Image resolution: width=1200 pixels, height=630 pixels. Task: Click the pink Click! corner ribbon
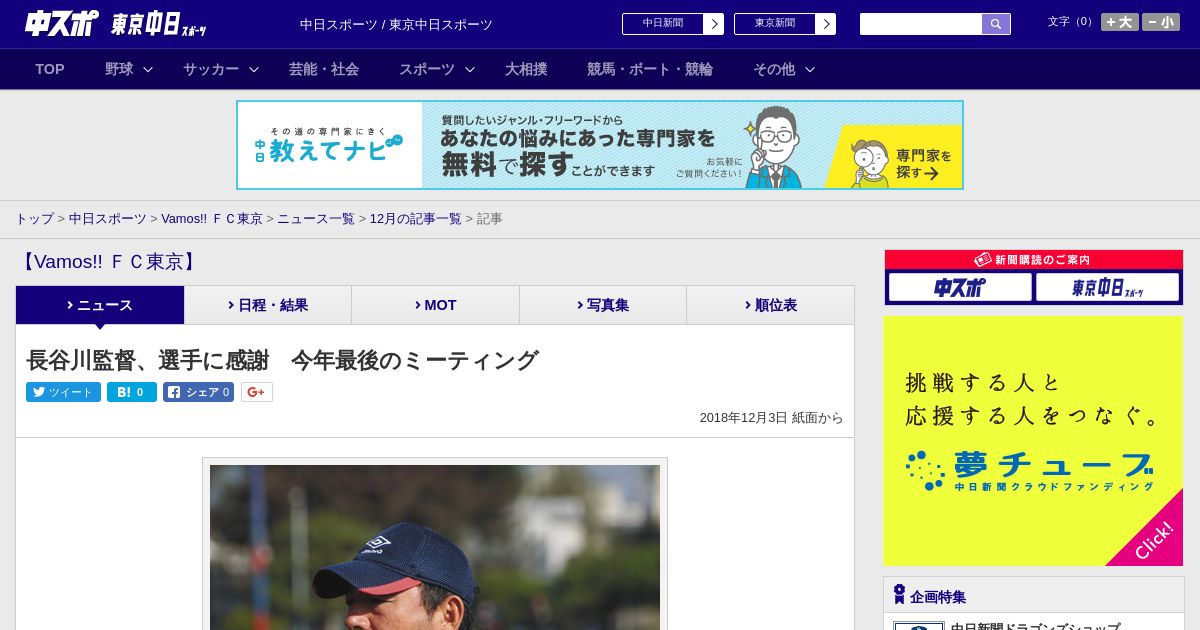point(1152,539)
